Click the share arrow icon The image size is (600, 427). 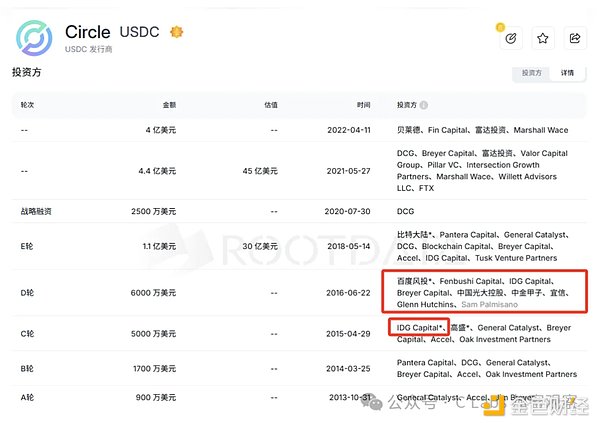(575, 38)
